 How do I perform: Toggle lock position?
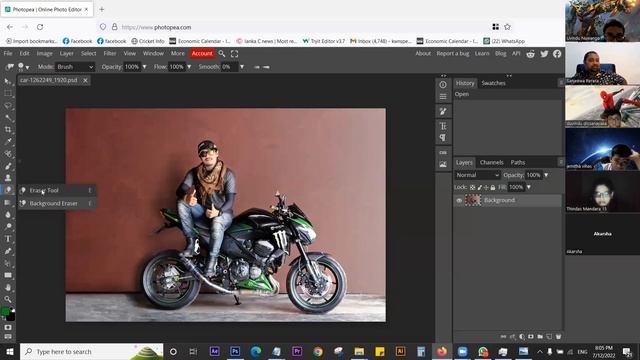486,187
